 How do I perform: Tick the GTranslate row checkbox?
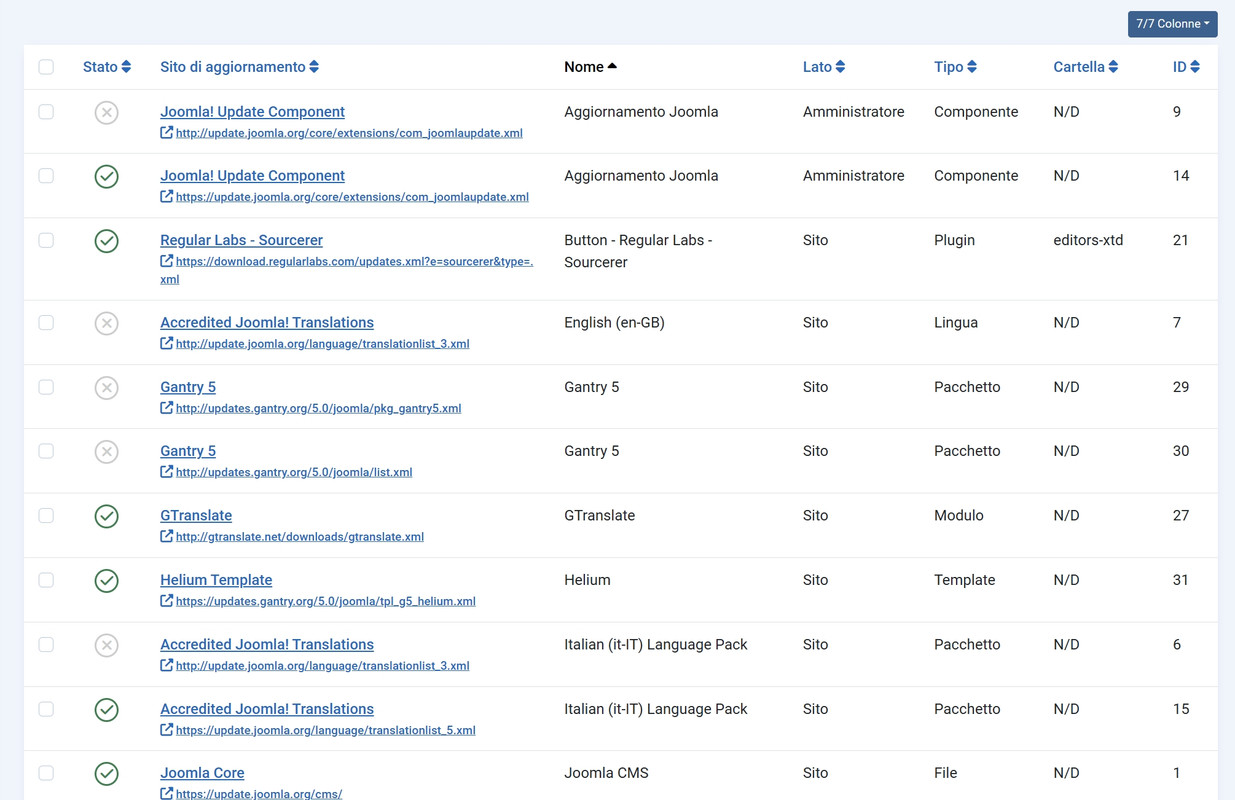[46, 516]
